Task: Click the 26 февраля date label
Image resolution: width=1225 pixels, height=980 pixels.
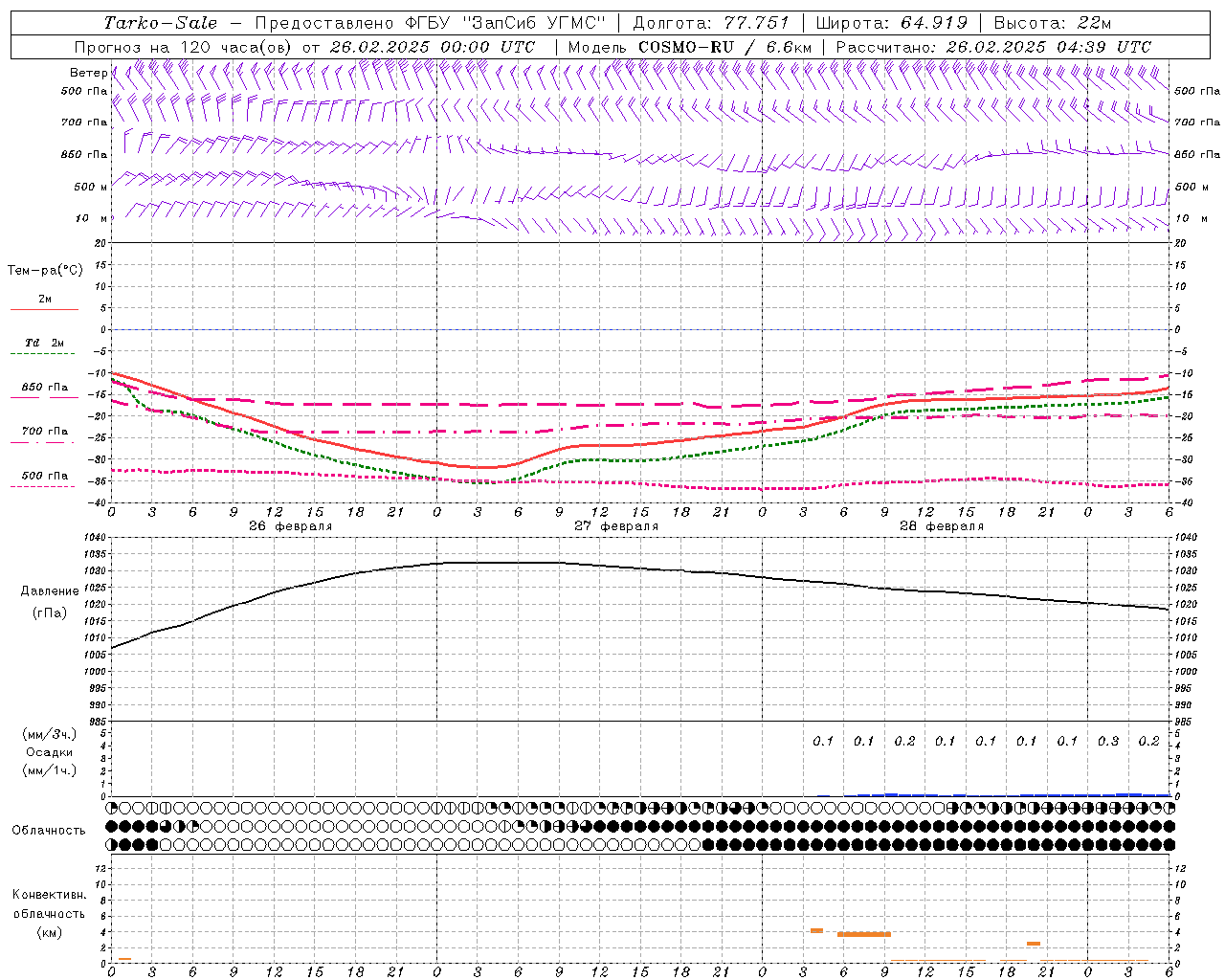Action: coord(290,526)
